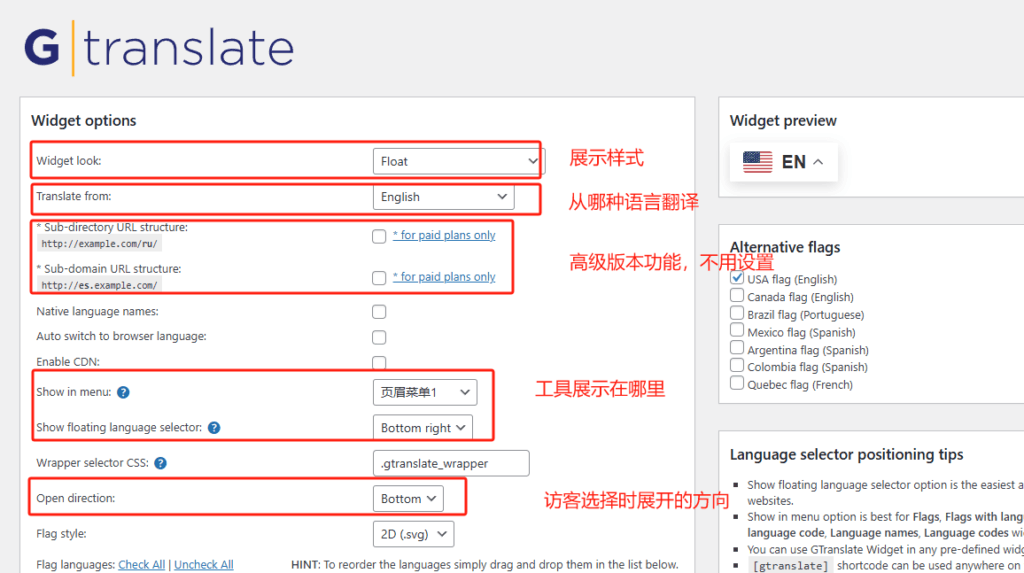Click the Check All link
The image size is (1024, 573).
[141, 565]
